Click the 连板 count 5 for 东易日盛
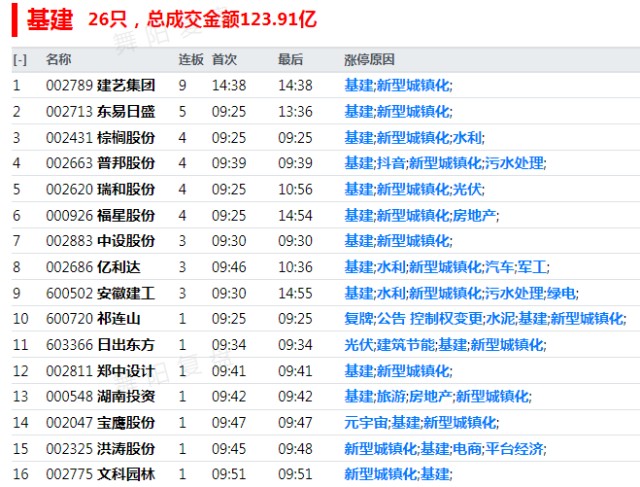The image size is (640, 487). (182, 111)
